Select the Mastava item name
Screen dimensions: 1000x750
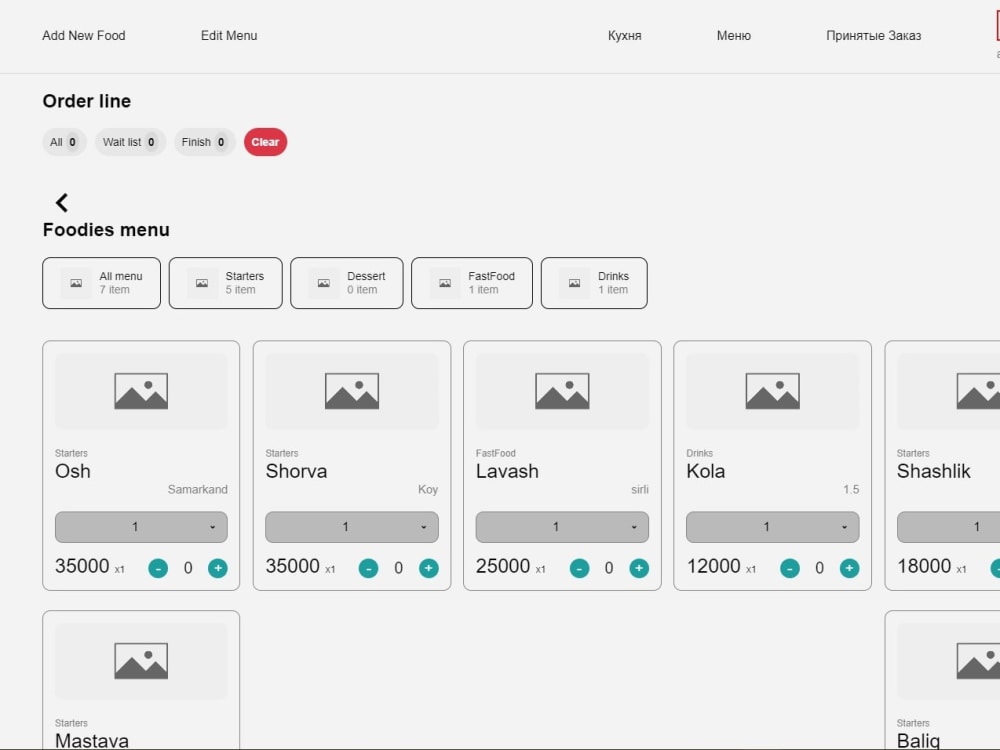coord(92,740)
